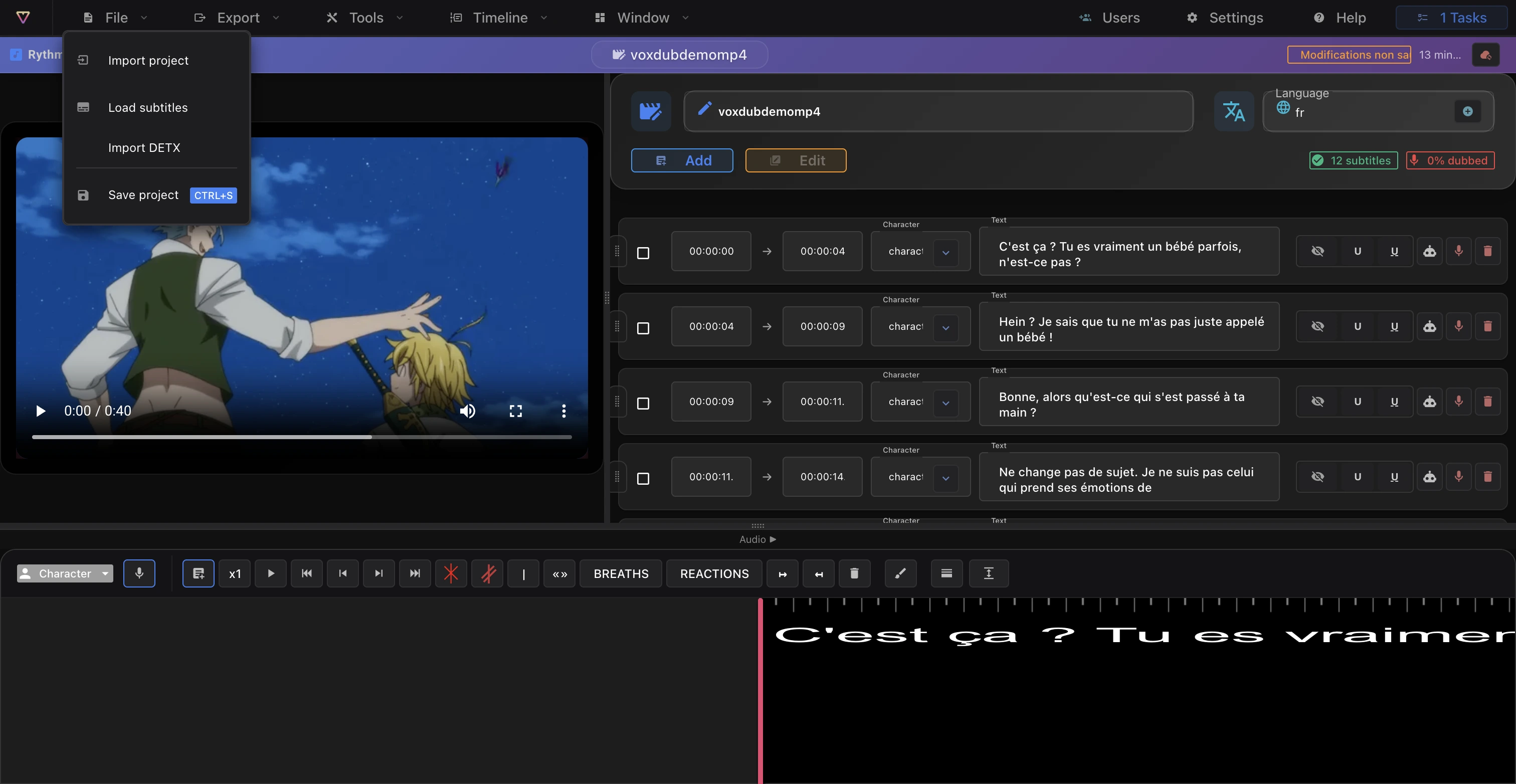Click the x1 playback speed button
Viewport: 1516px width, 784px height.
tap(235, 573)
